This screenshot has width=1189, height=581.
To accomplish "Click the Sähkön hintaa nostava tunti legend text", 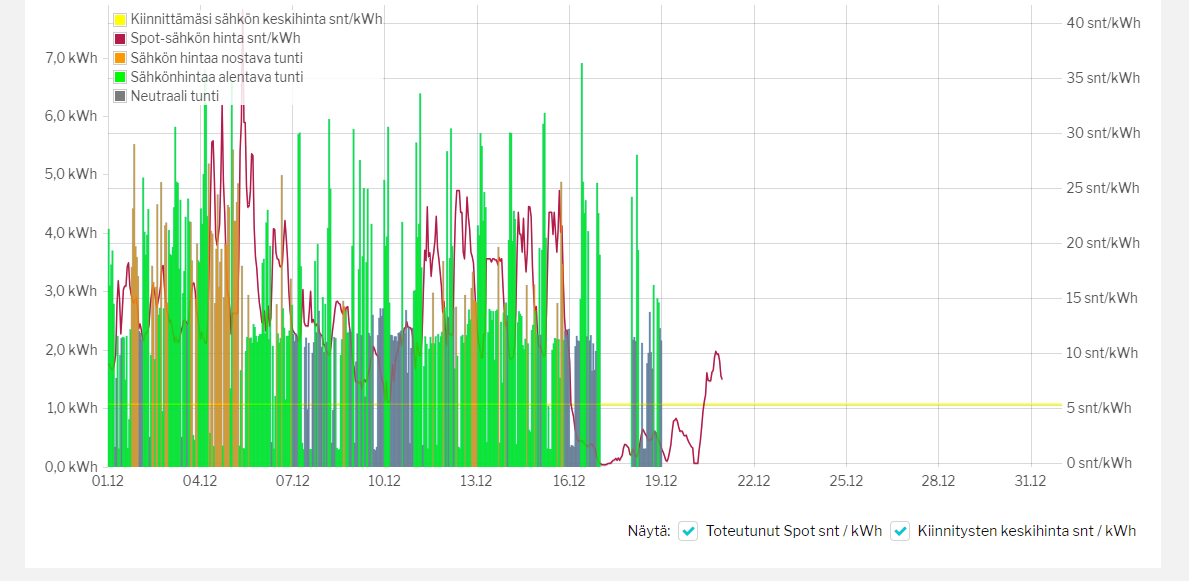I will tap(214, 58).
